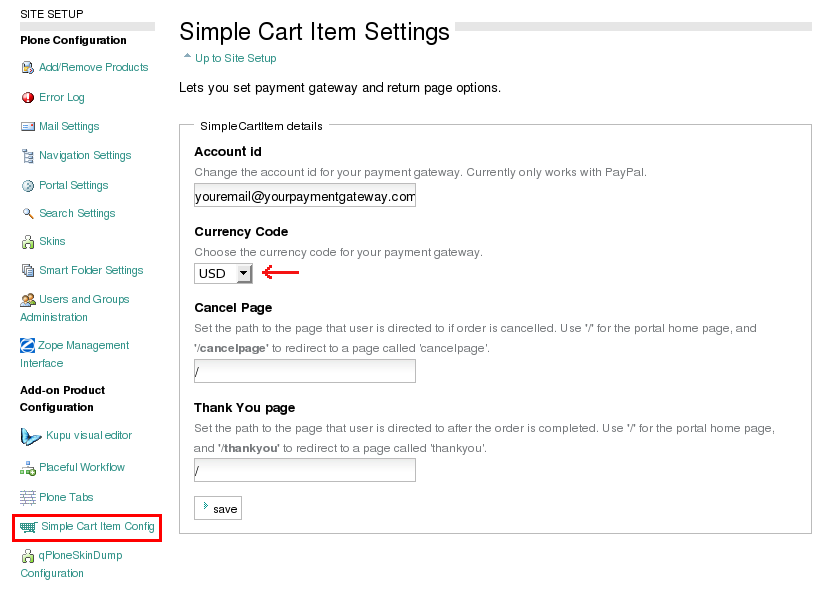
Task: Open Plone Tabs link
Action: tap(66, 497)
